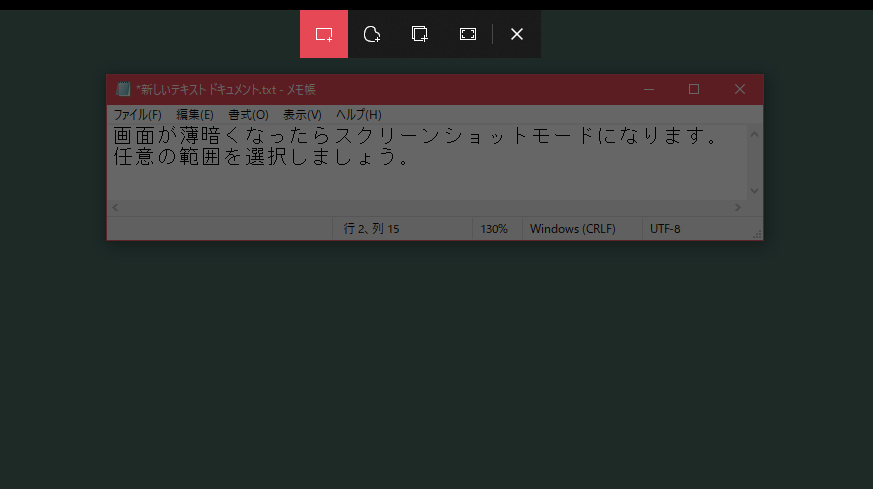
Task: Select the rectangular snip mode
Action: click(323, 34)
